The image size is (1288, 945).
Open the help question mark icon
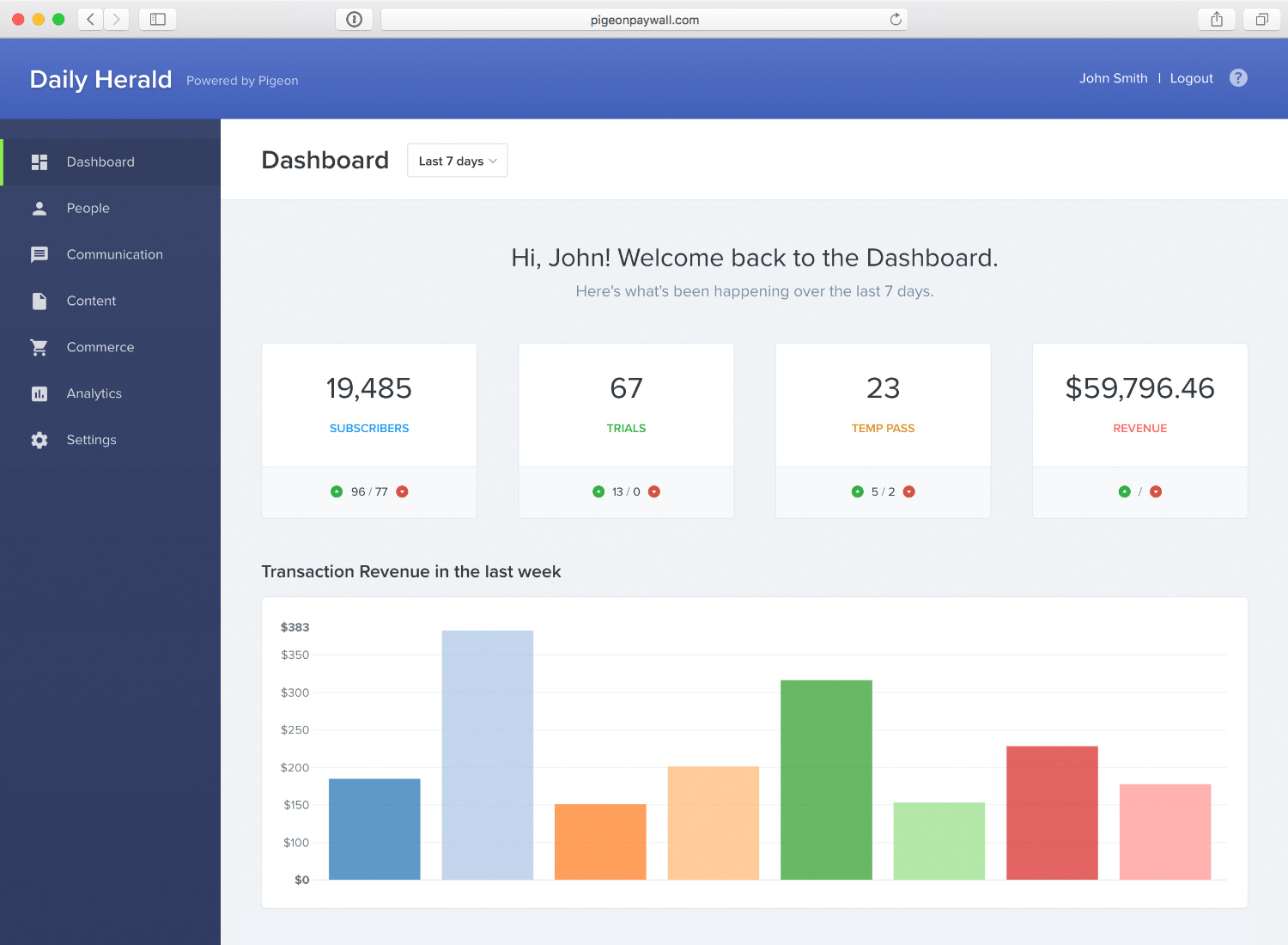coord(1238,78)
